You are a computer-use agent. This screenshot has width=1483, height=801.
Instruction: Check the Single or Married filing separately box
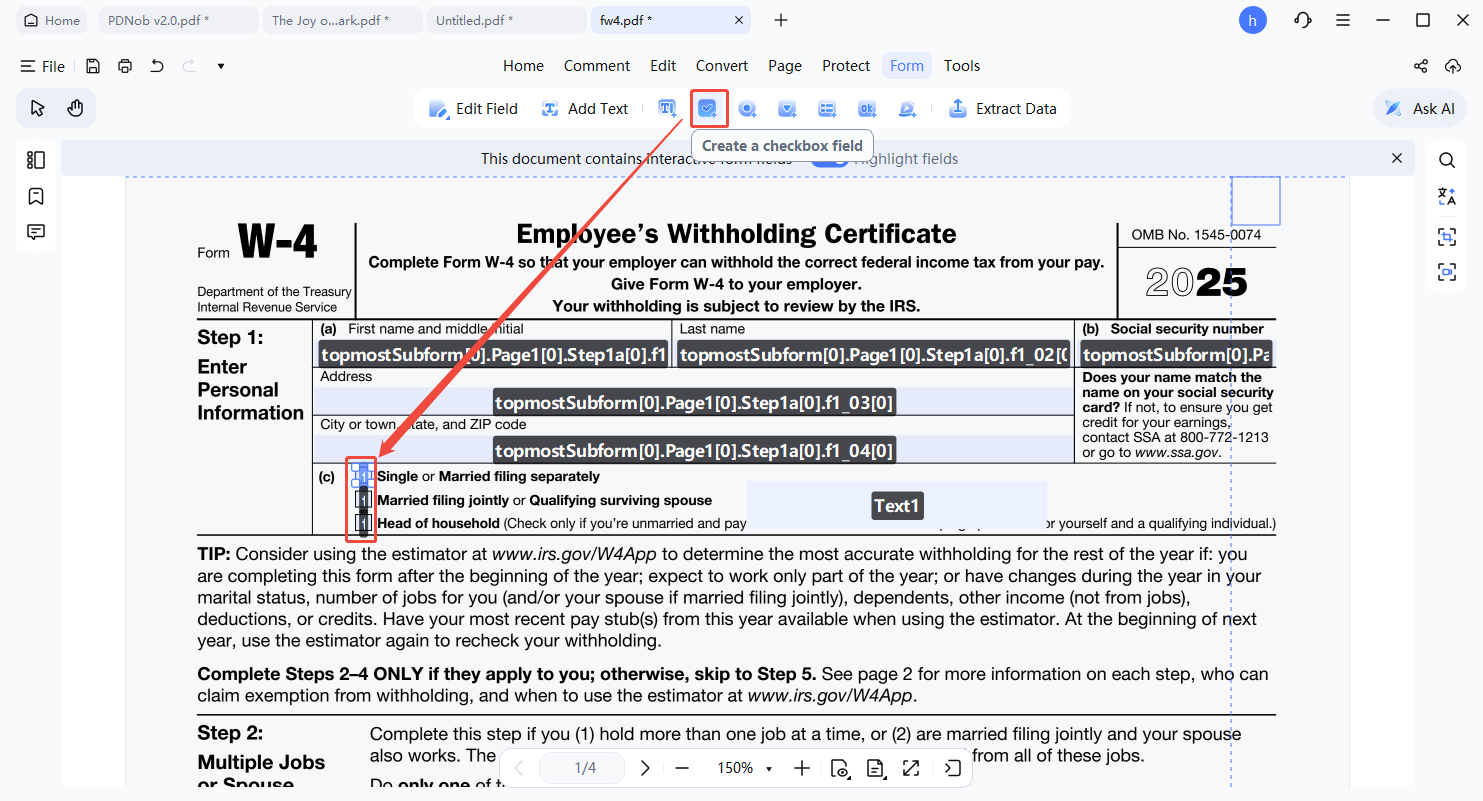point(361,477)
